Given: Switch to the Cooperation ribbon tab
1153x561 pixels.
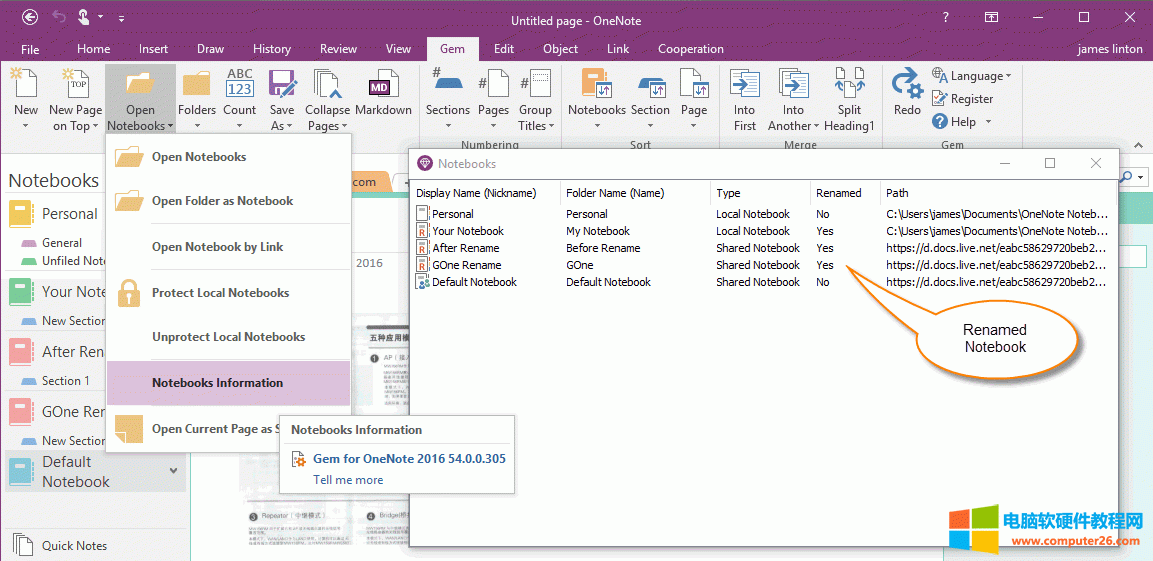Looking at the screenshot, I should [690, 49].
